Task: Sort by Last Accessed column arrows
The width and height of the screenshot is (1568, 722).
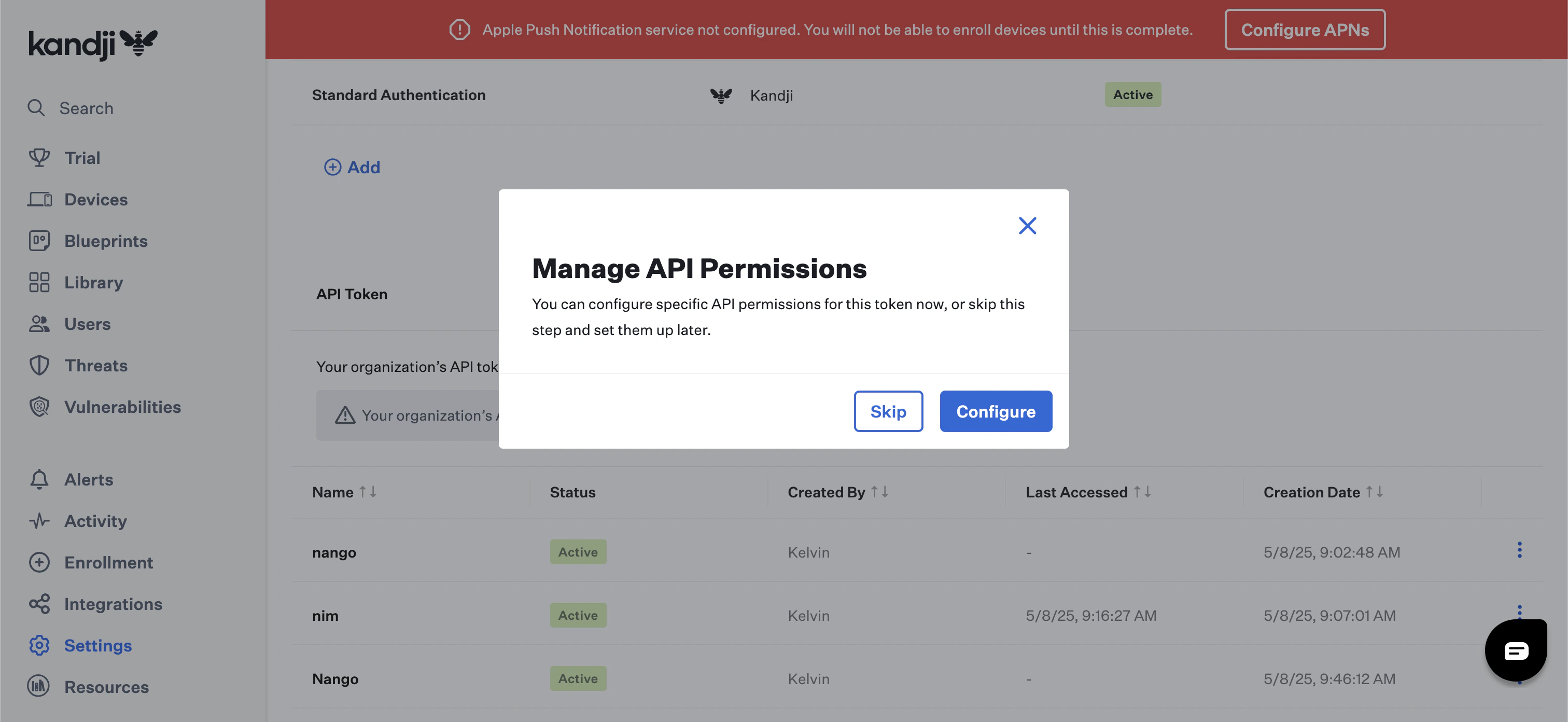Action: coord(1142,492)
